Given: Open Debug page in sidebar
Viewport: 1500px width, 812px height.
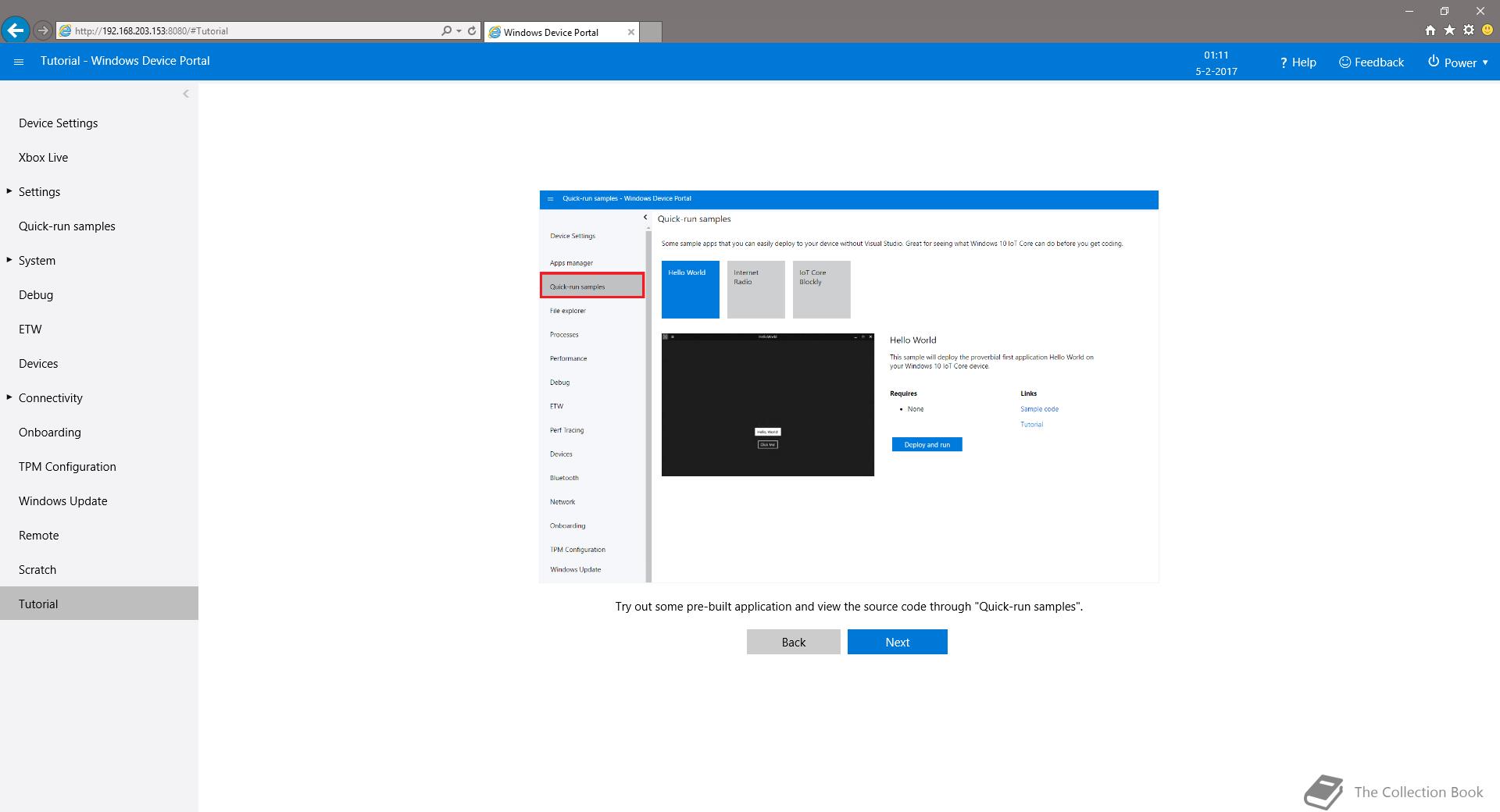Looking at the screenshot, I should pyautogui.click(x=99, y=295).
